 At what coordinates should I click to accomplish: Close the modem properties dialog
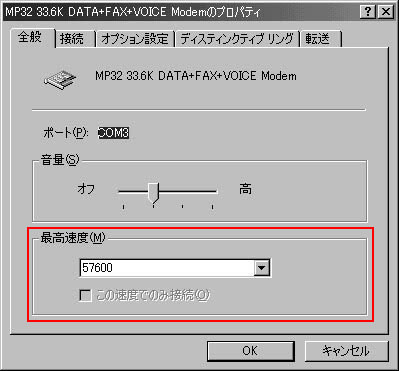click(386, 13)
